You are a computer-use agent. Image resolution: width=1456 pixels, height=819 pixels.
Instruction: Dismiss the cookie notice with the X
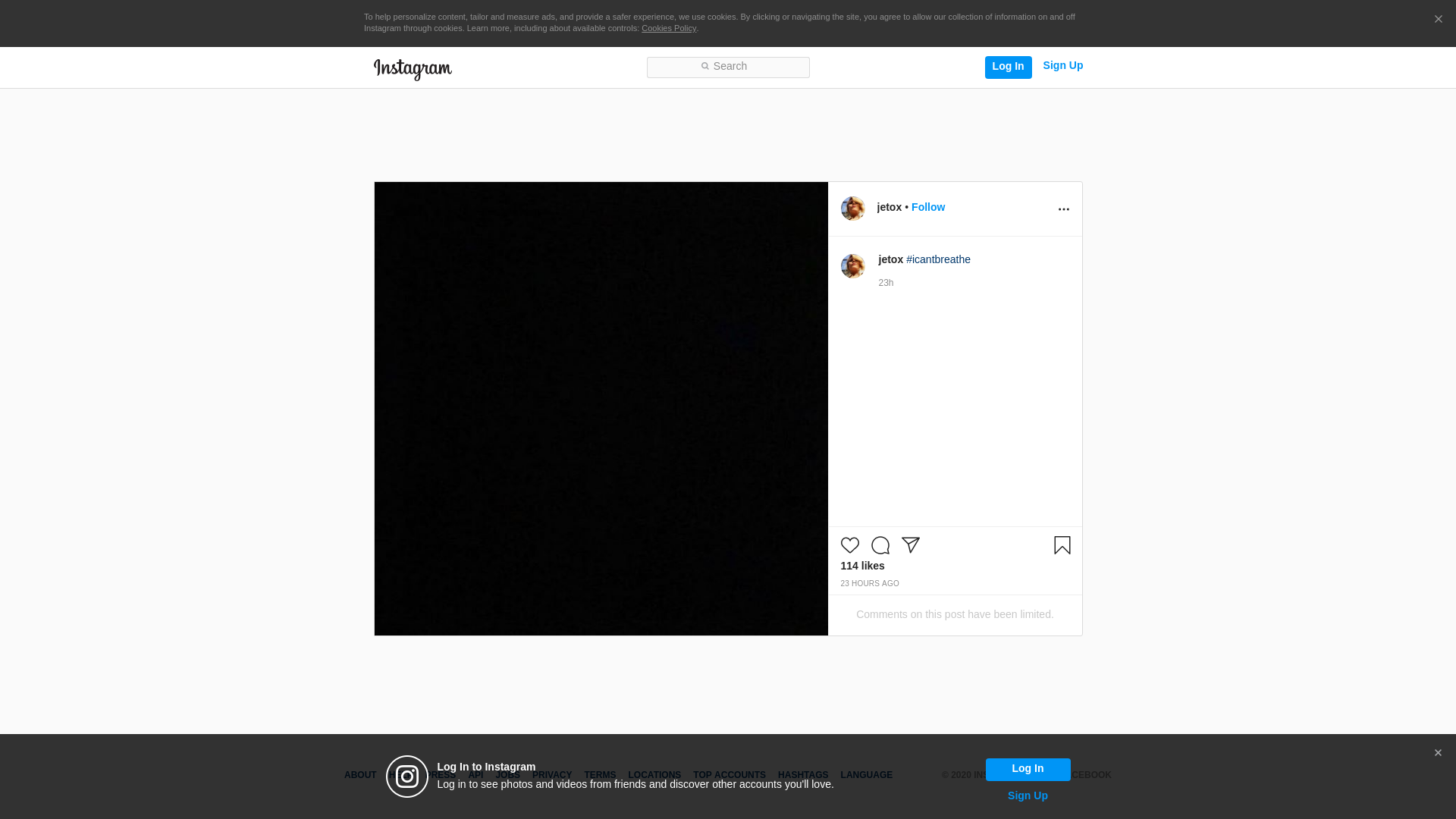[x=1438, y=20]
